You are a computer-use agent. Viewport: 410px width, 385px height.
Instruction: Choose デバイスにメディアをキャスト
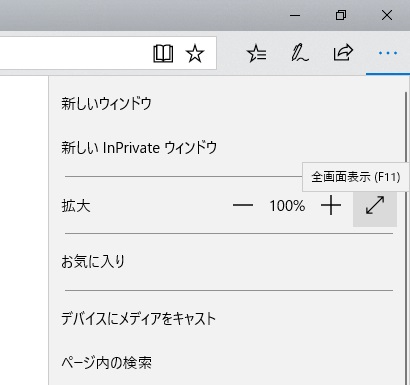click(227, 319)
